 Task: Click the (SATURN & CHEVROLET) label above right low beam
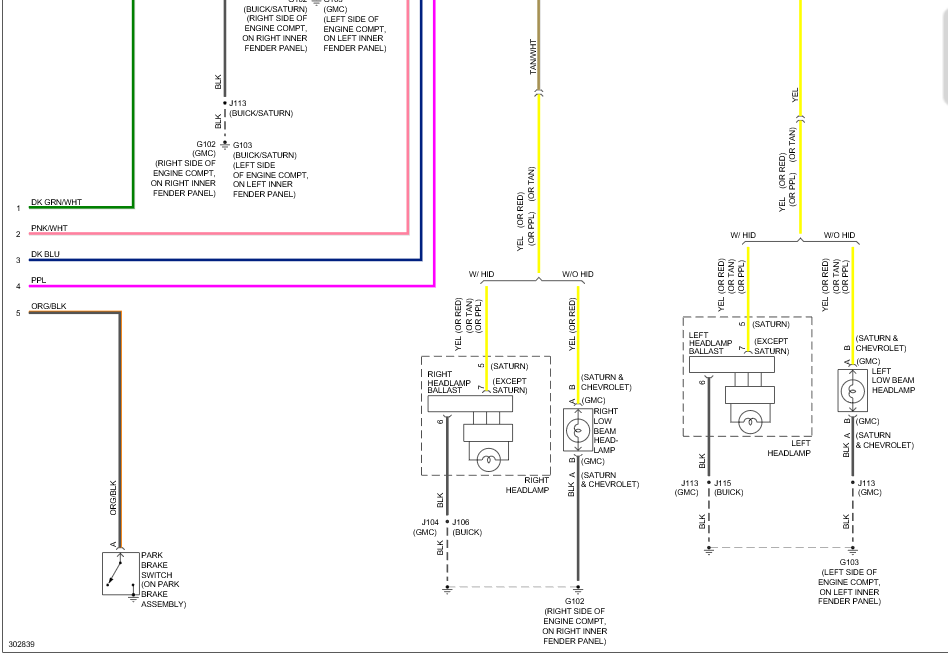coord(606,382)
